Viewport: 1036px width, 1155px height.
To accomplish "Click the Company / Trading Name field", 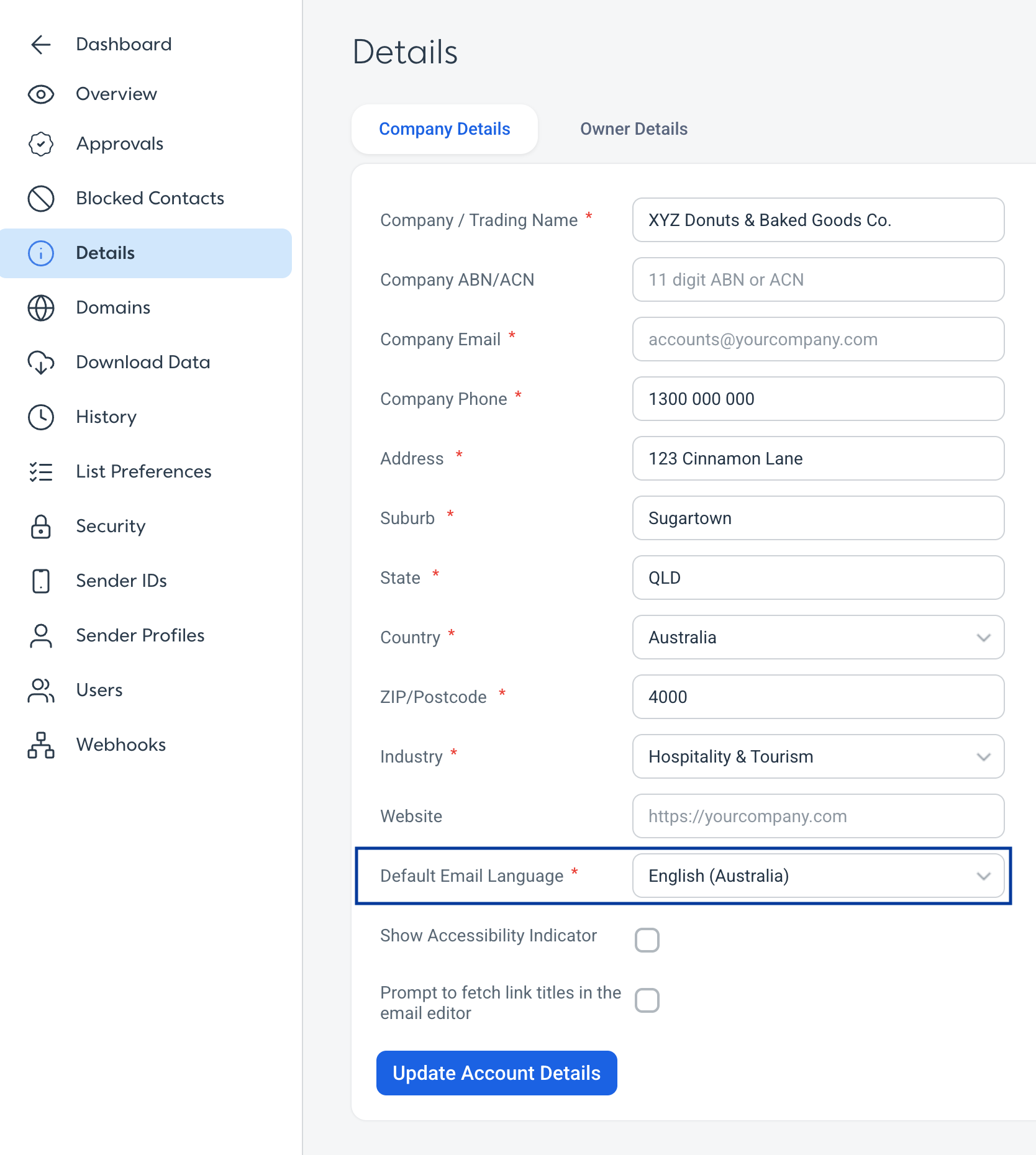I will coord(818,220).
